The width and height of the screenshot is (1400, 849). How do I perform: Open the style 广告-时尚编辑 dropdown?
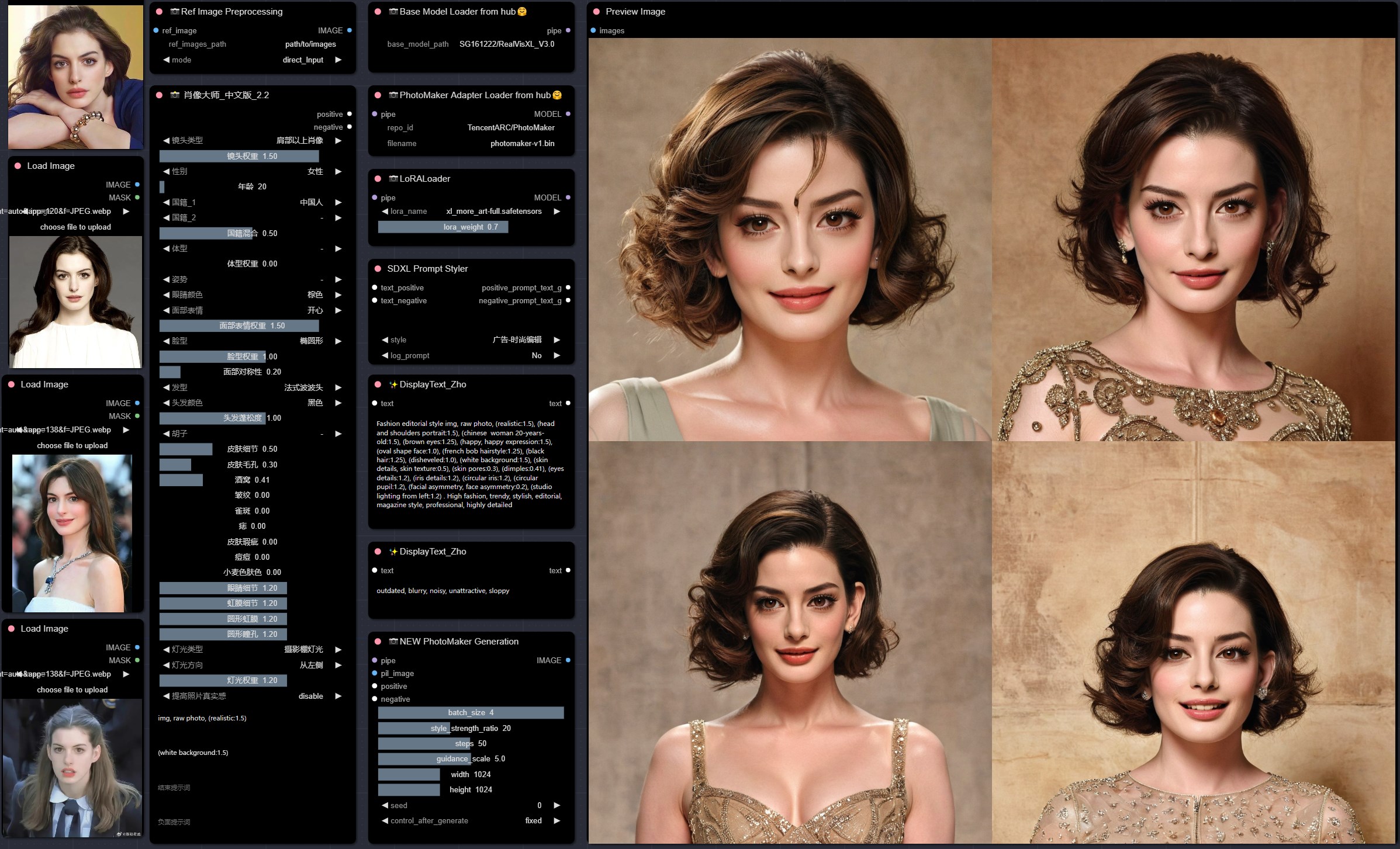pos(517,340)
